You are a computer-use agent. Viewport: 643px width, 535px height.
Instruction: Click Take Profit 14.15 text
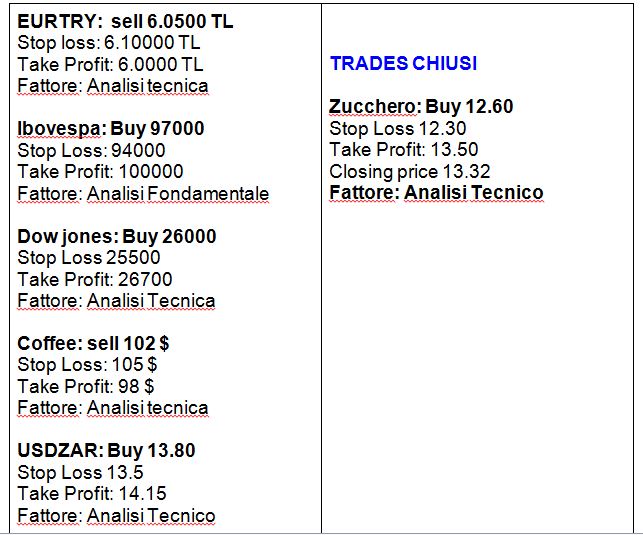pyautogui.click(x=92, y=494)
